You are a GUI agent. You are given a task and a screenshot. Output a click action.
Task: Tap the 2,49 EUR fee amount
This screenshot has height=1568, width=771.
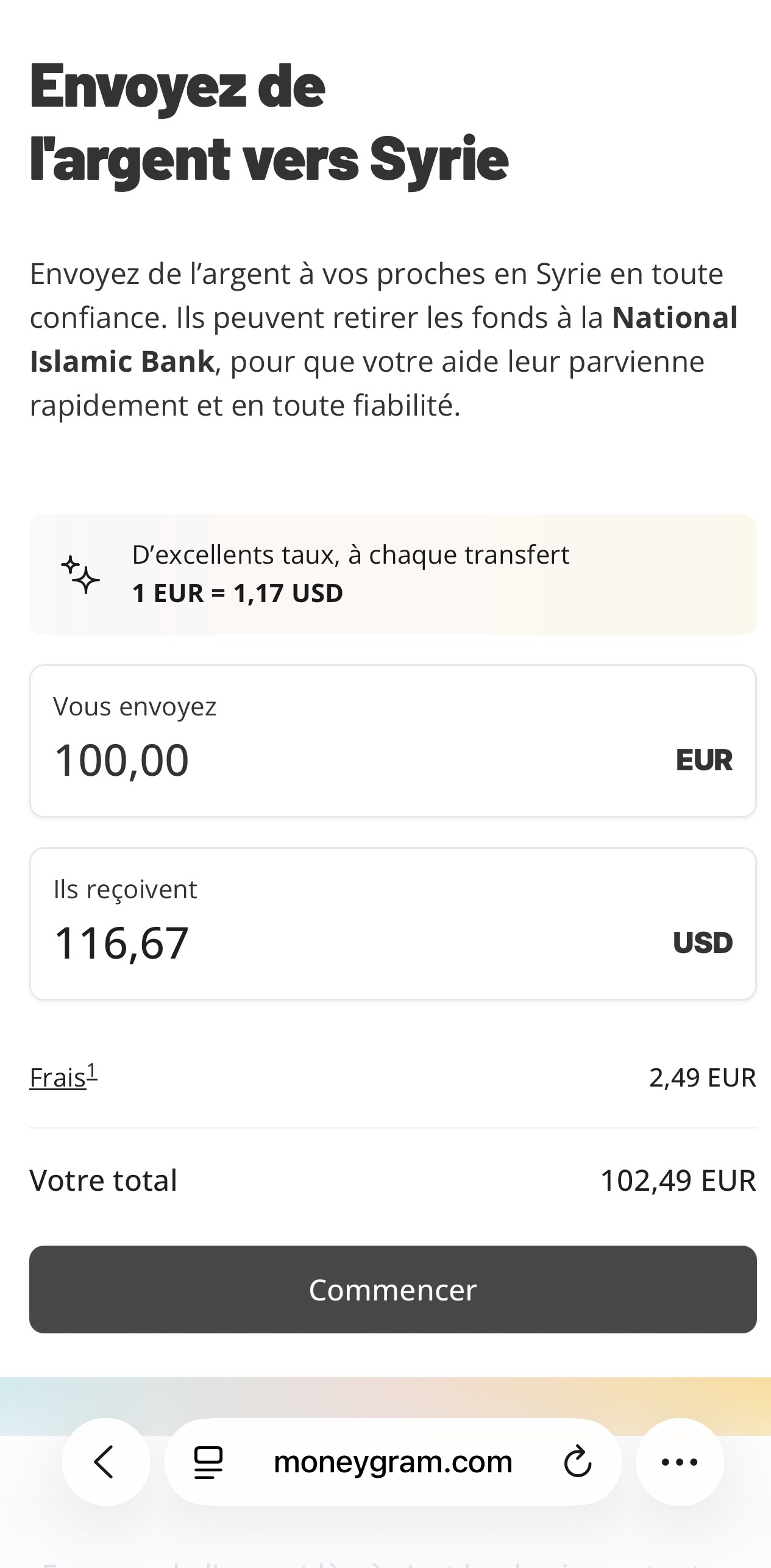point(702,1077)
